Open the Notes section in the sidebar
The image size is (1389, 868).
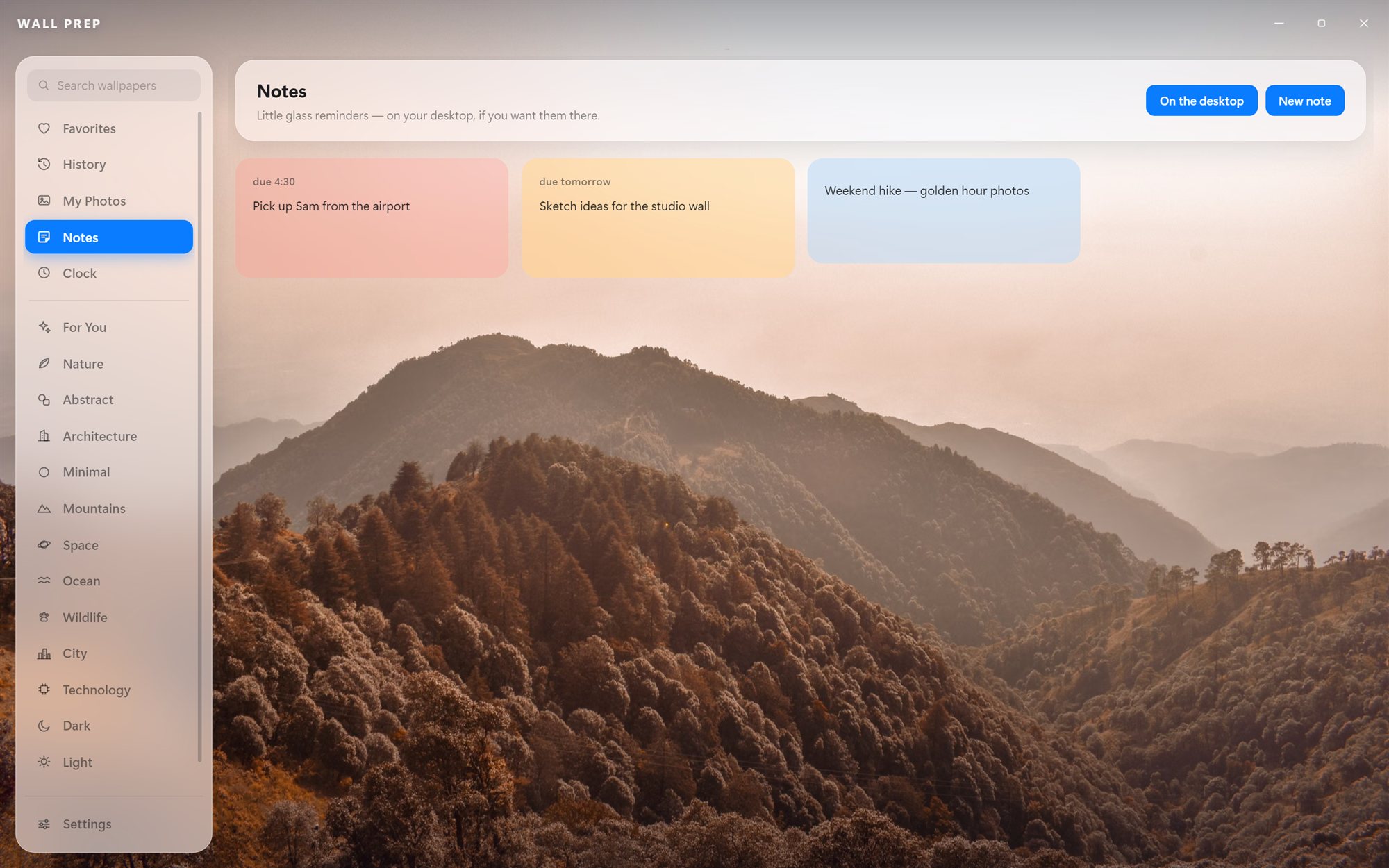(109, 237)
